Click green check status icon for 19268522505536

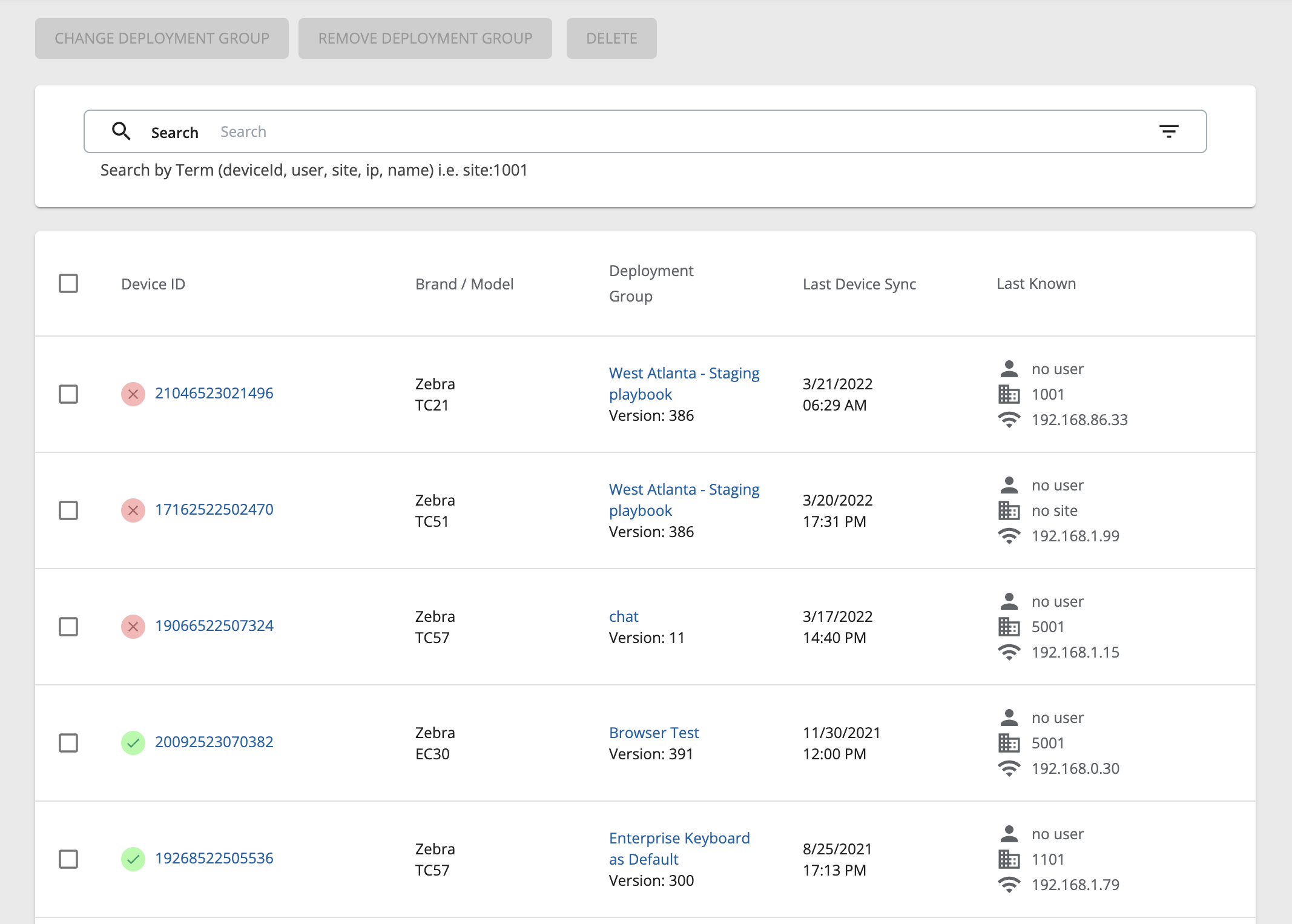coord(133,859)
